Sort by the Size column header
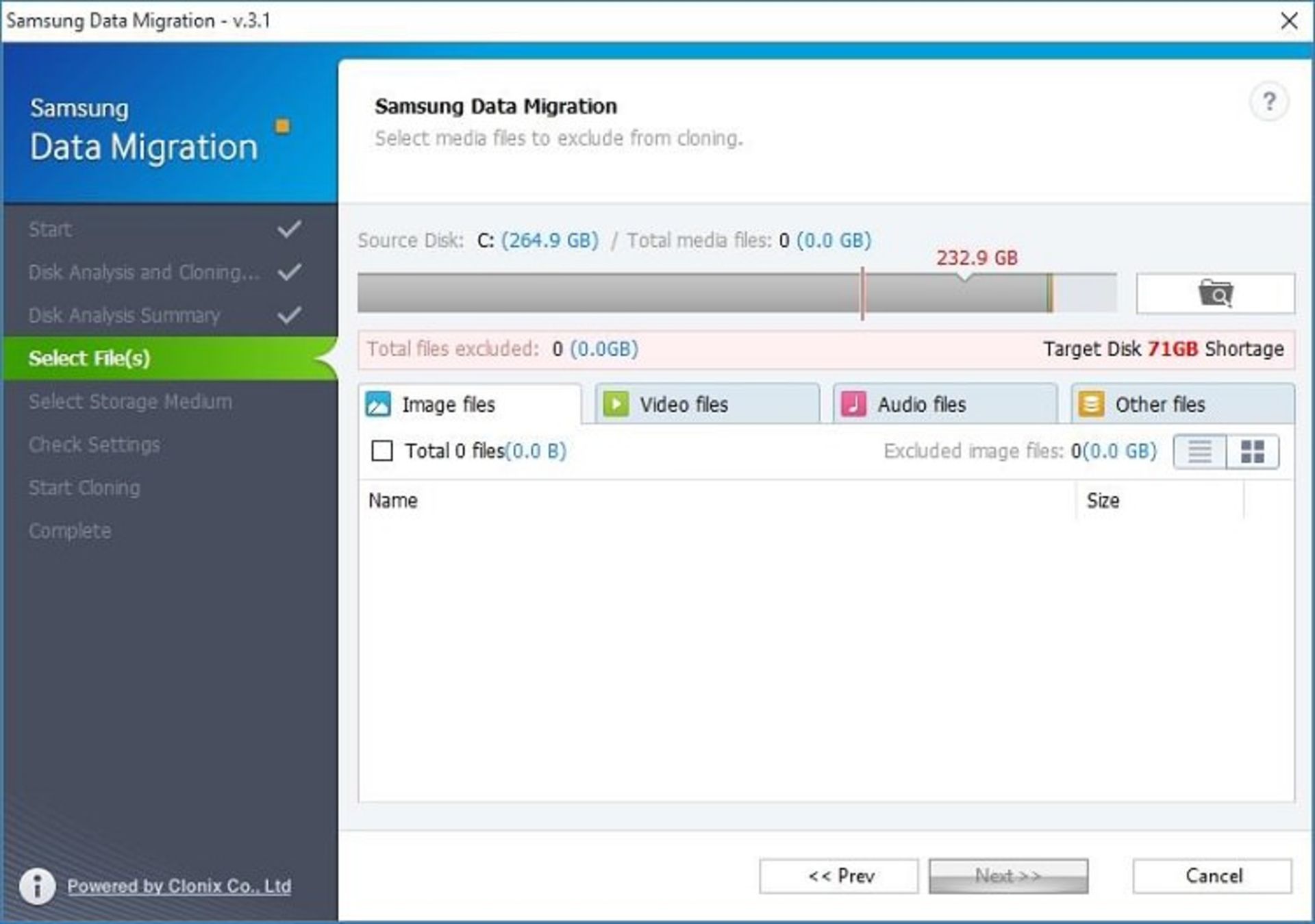Viewport: 1315px width, 924px height. [1160, 501]
